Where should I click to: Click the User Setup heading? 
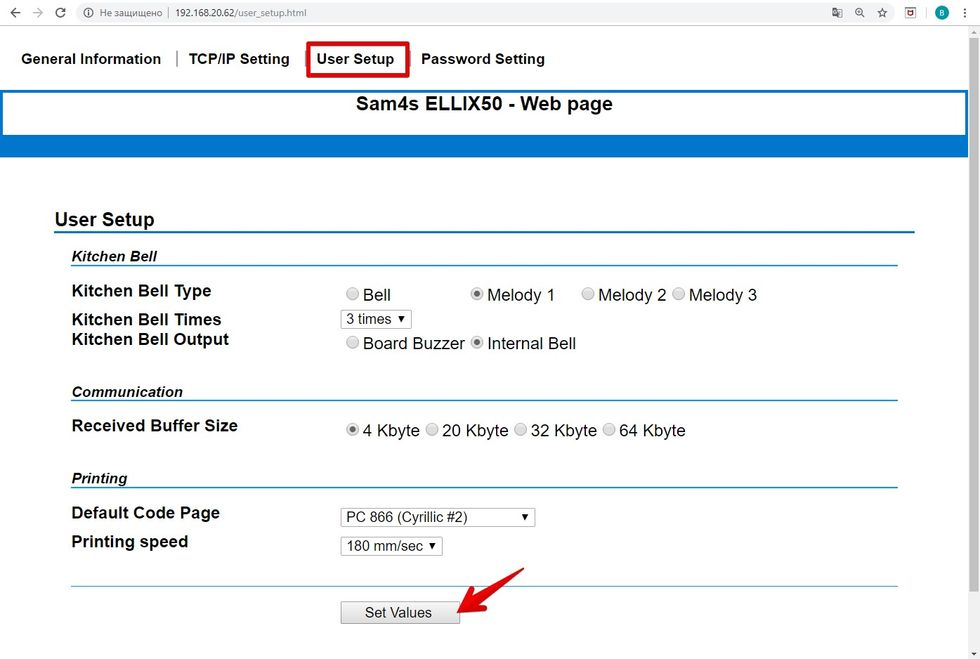(x=104, y=219)
